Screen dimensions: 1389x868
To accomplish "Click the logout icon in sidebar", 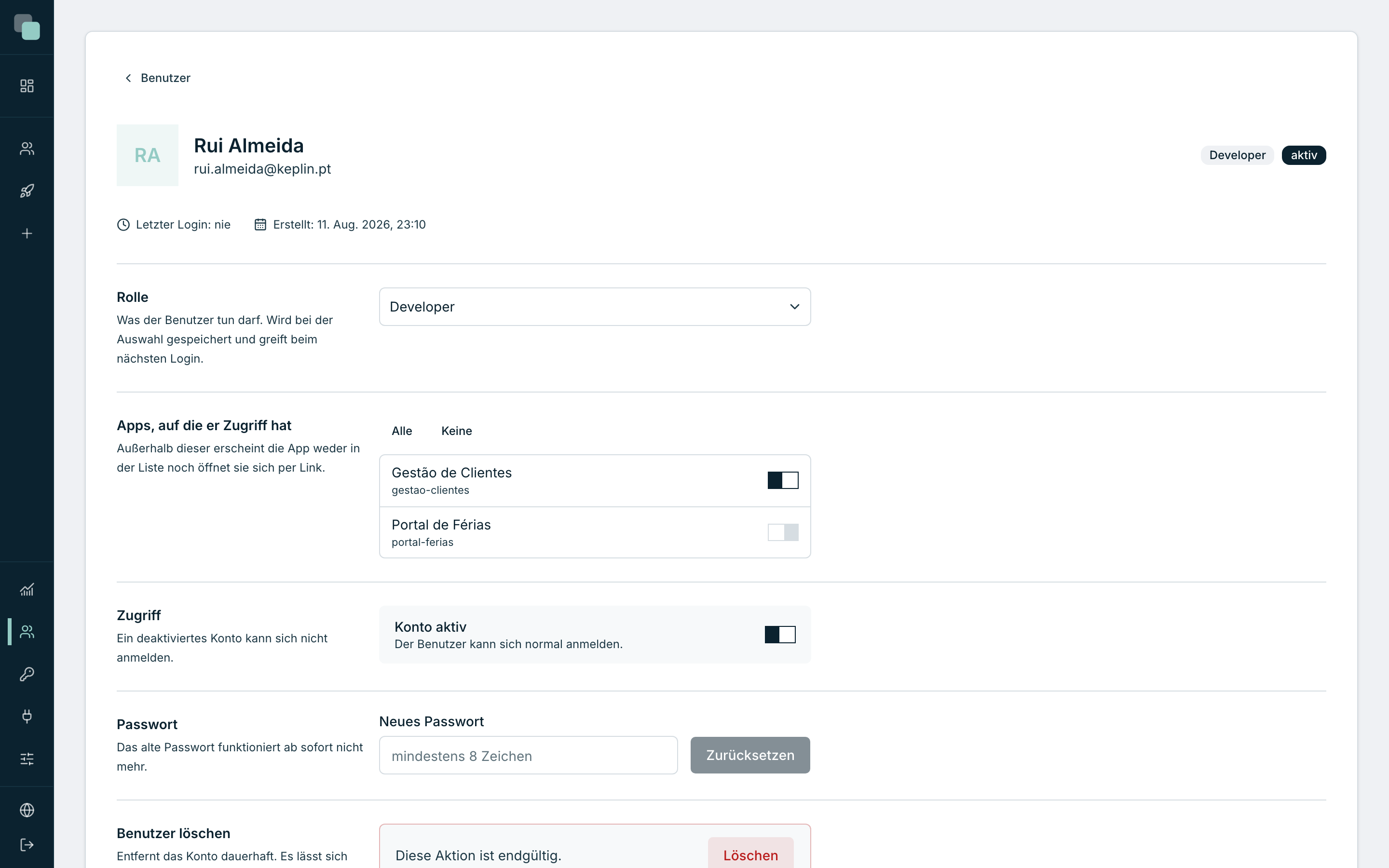I will coord(27,844).
